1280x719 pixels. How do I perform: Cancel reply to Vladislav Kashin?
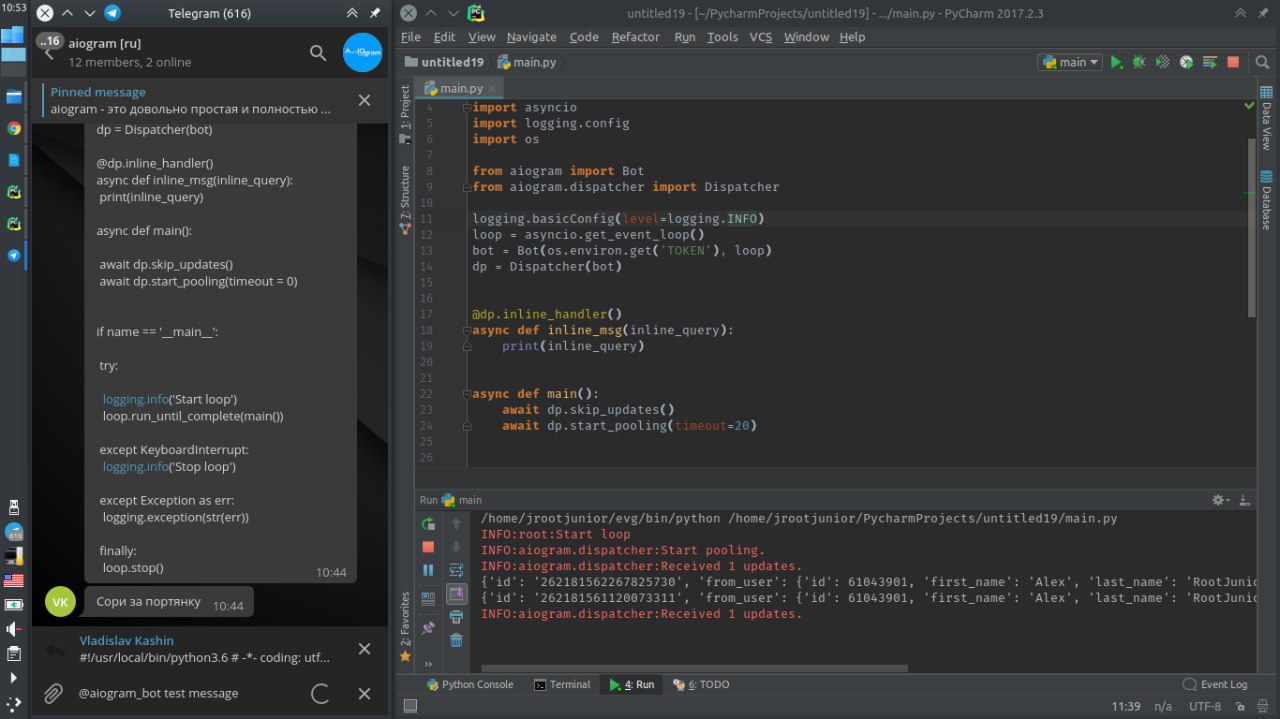click(364, 649)
